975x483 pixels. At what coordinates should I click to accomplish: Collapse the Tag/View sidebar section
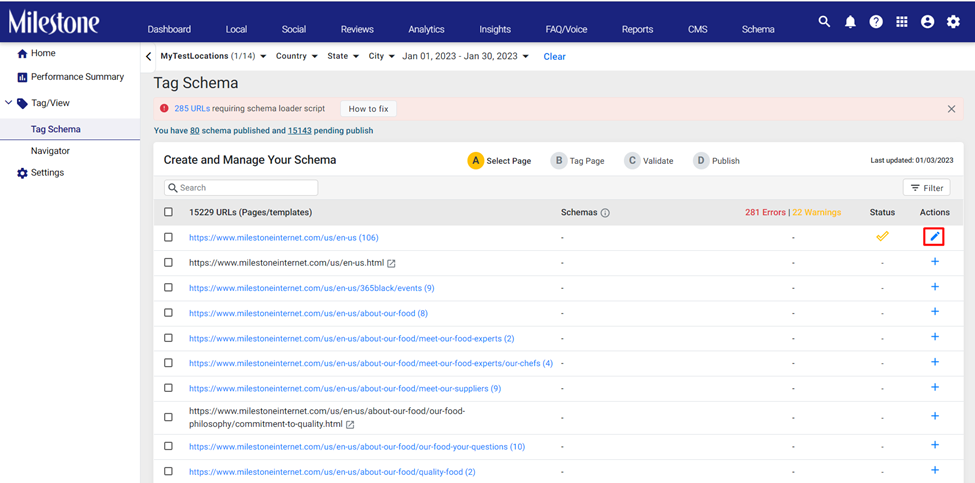8,103
